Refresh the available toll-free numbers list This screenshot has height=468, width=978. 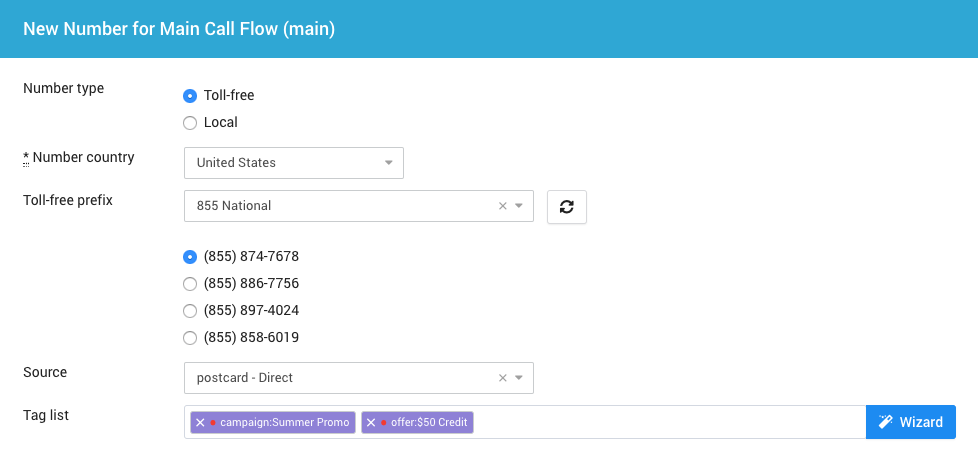click(x=566, y=206)
